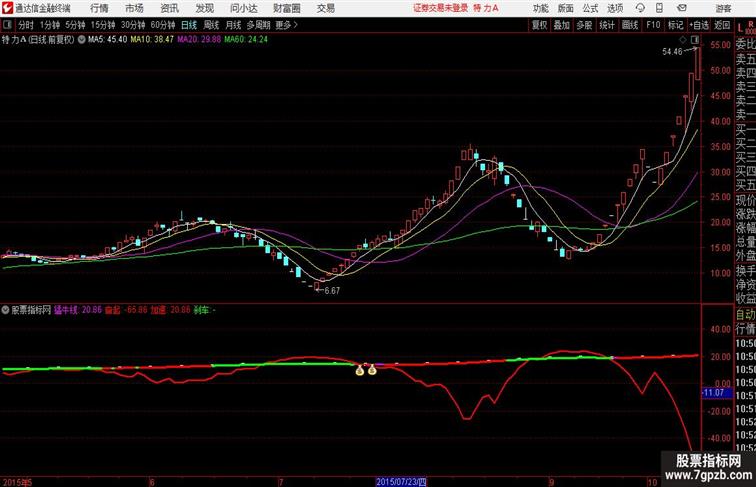The image size is (756, 487).
Task: Switch to the 15分钟 period tab
Action: tap(103, 25)
